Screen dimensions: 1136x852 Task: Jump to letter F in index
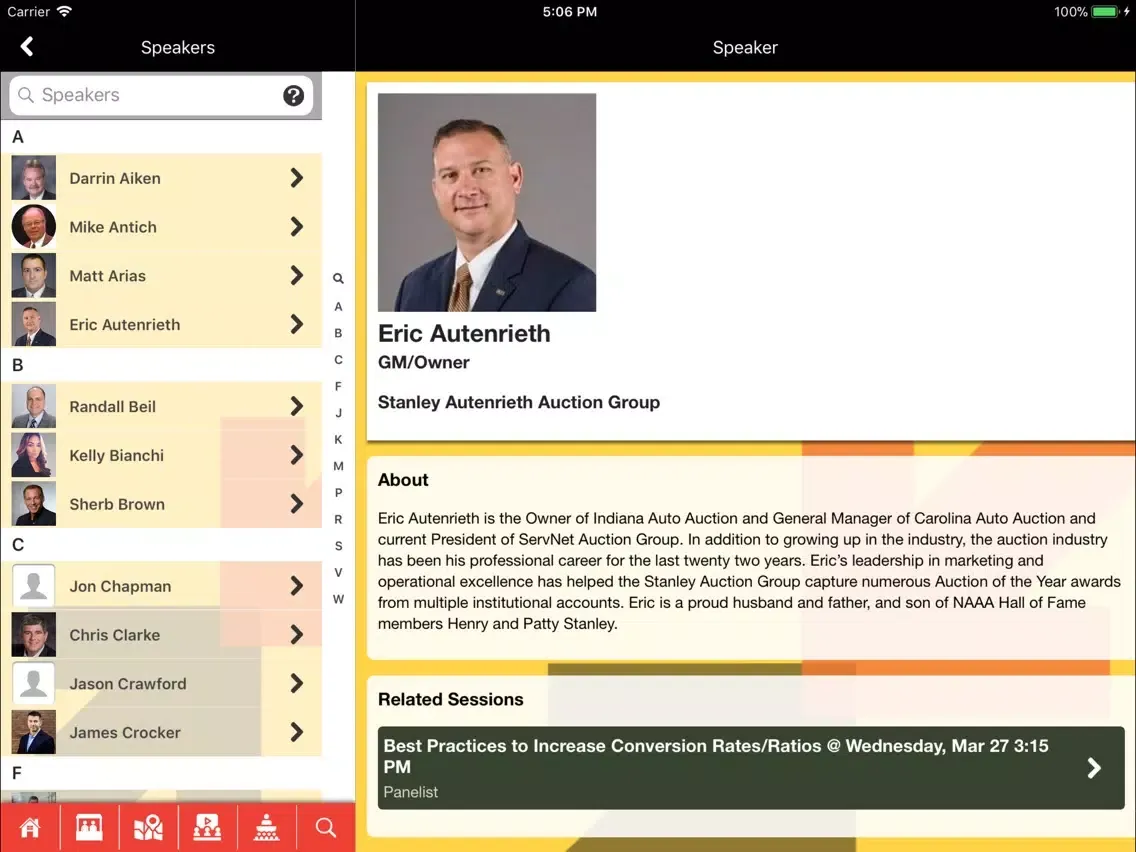click(338, 386)
